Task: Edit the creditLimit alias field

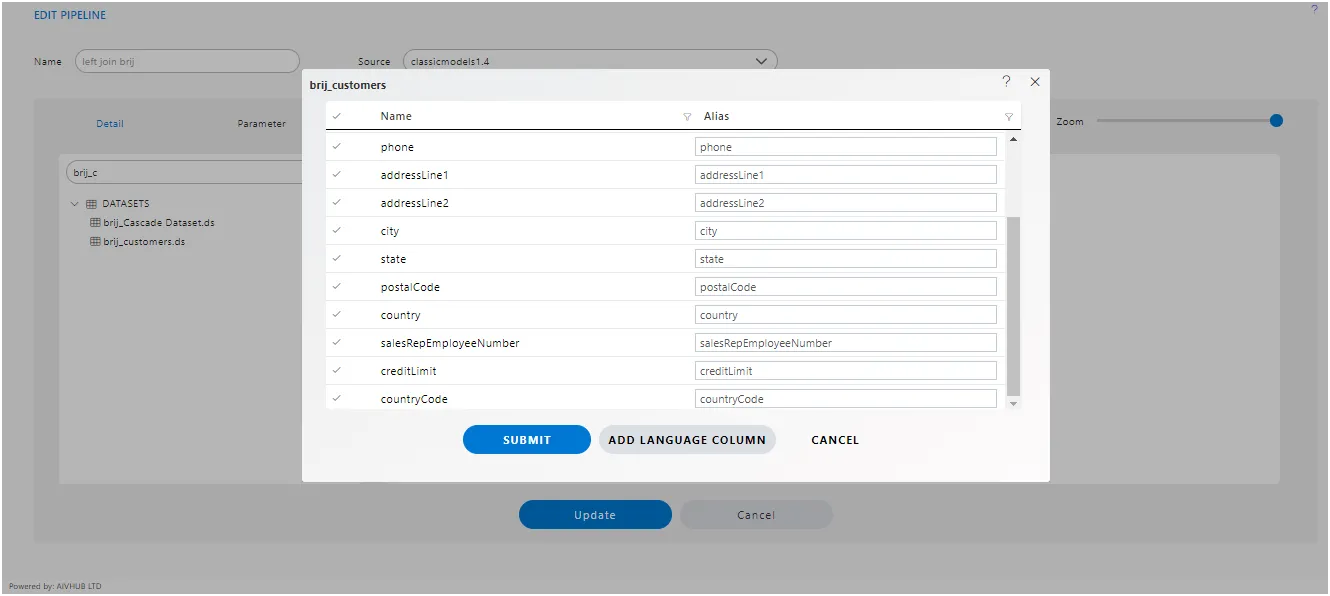Action: (846, 371)
